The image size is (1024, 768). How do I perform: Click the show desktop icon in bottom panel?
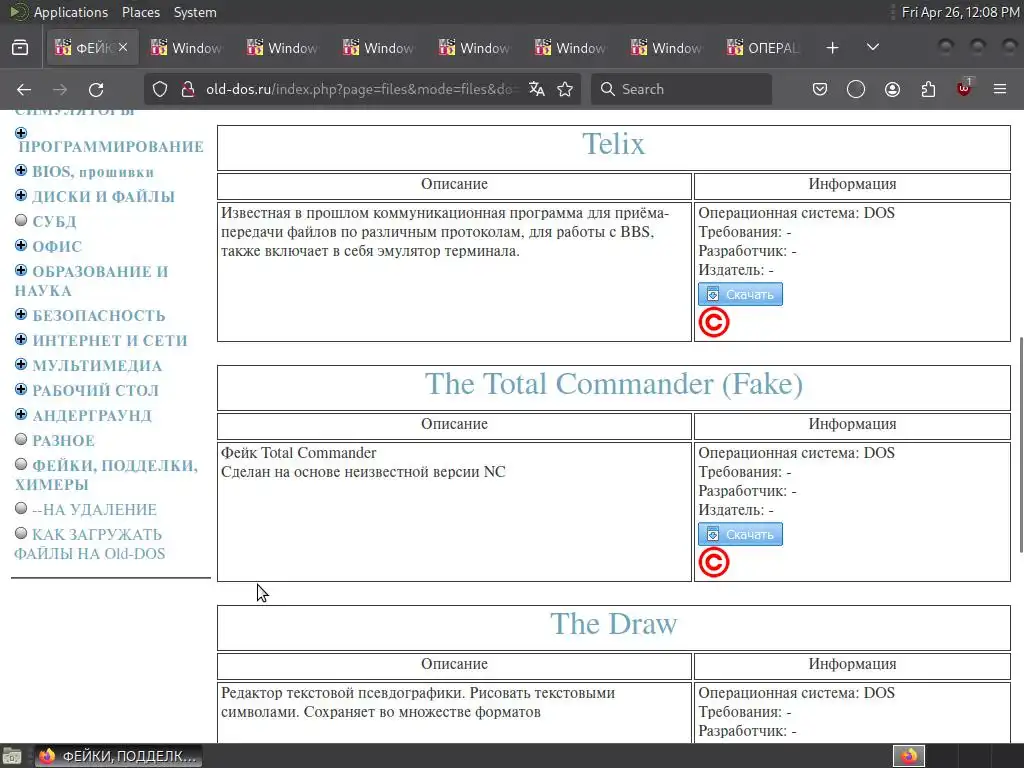tap(12, 756)
